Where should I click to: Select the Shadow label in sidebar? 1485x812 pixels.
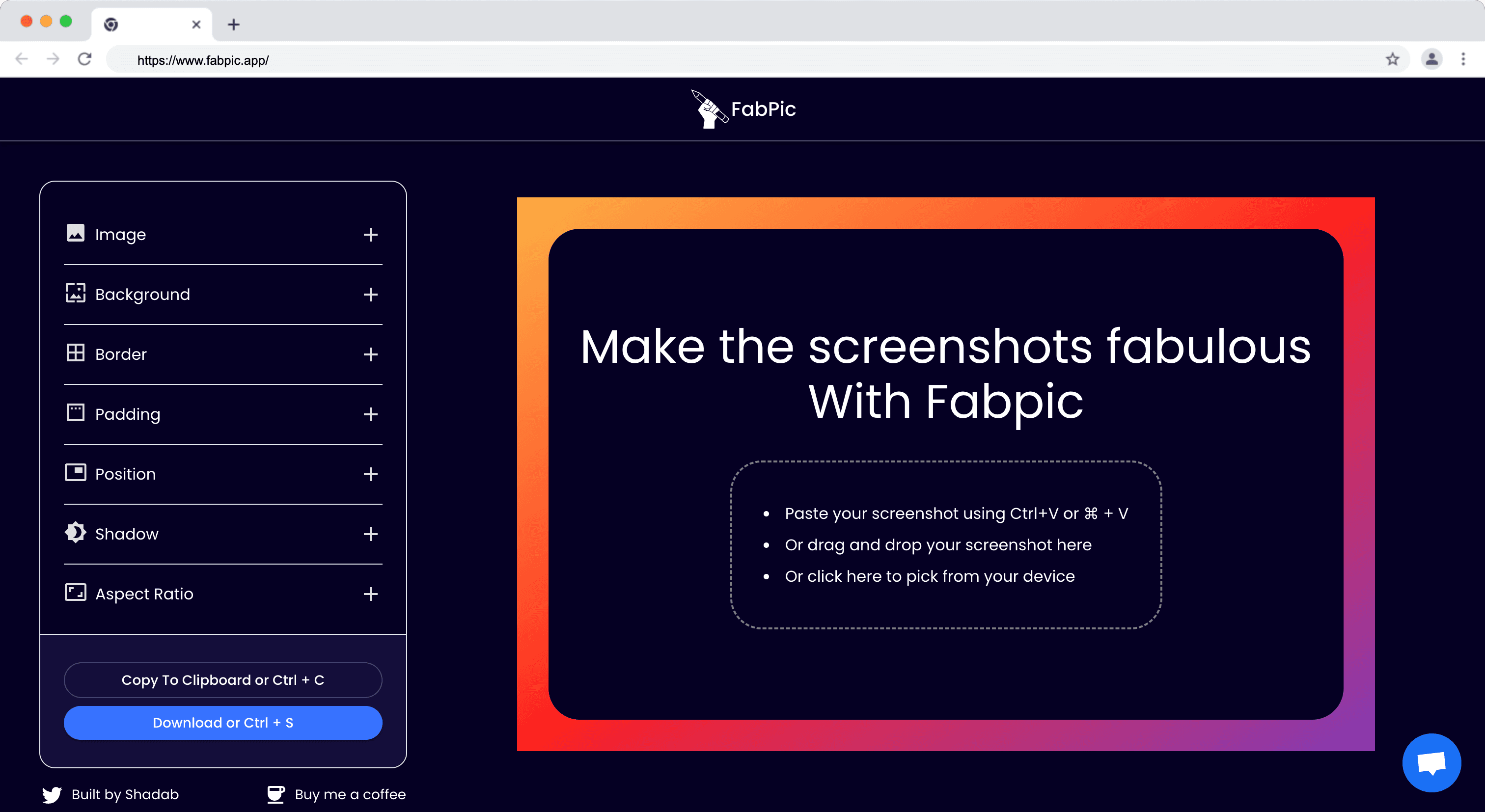tap(127, 534)
